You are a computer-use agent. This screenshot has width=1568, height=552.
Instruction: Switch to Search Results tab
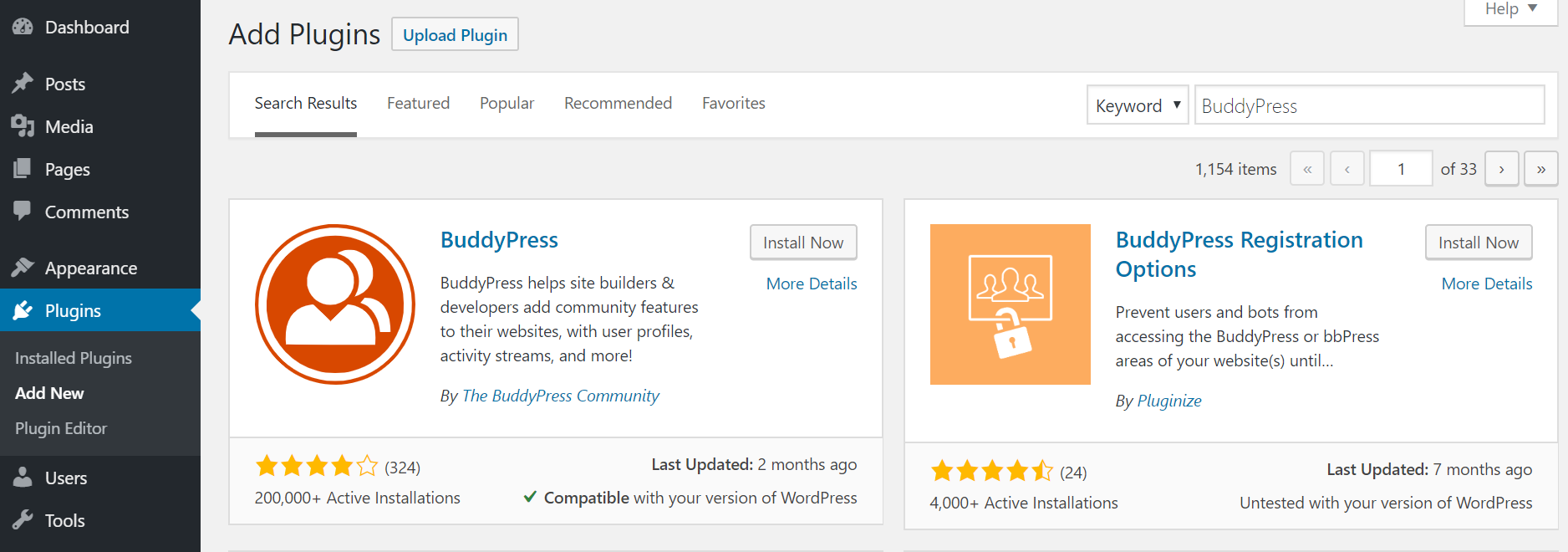[306, 103]
